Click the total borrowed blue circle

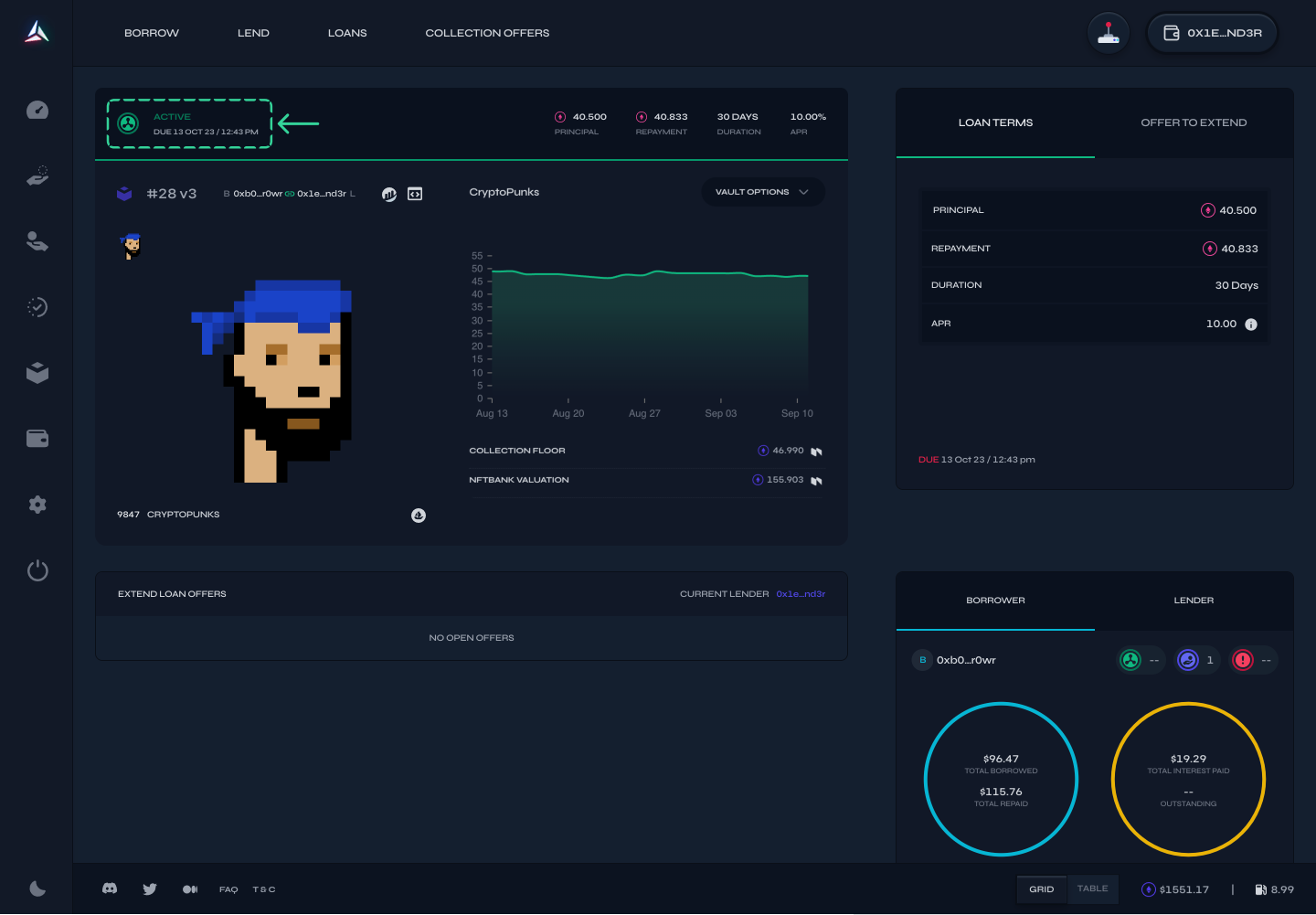[1001, 780]
